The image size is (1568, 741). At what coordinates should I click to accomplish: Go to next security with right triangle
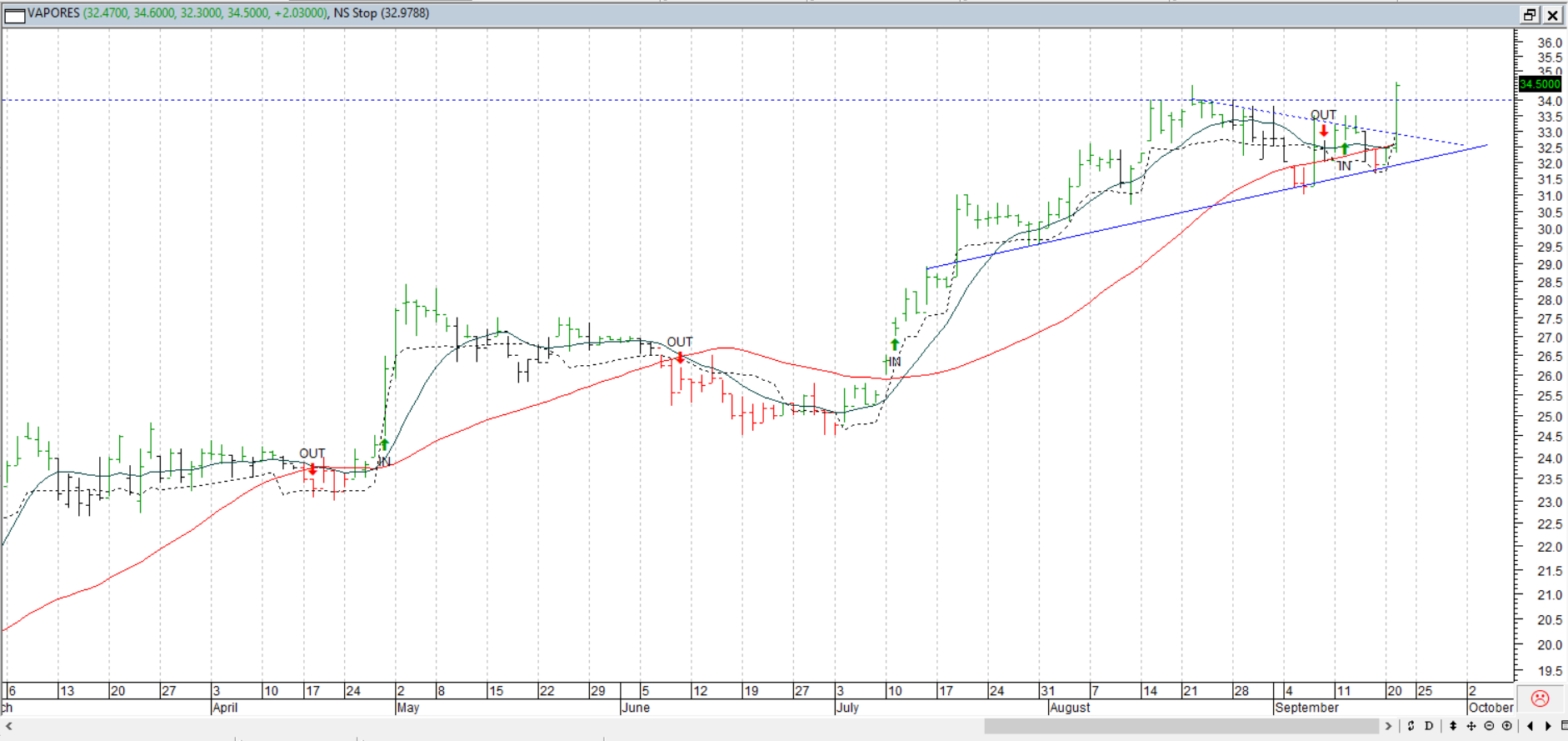(x=1548, y=726)
